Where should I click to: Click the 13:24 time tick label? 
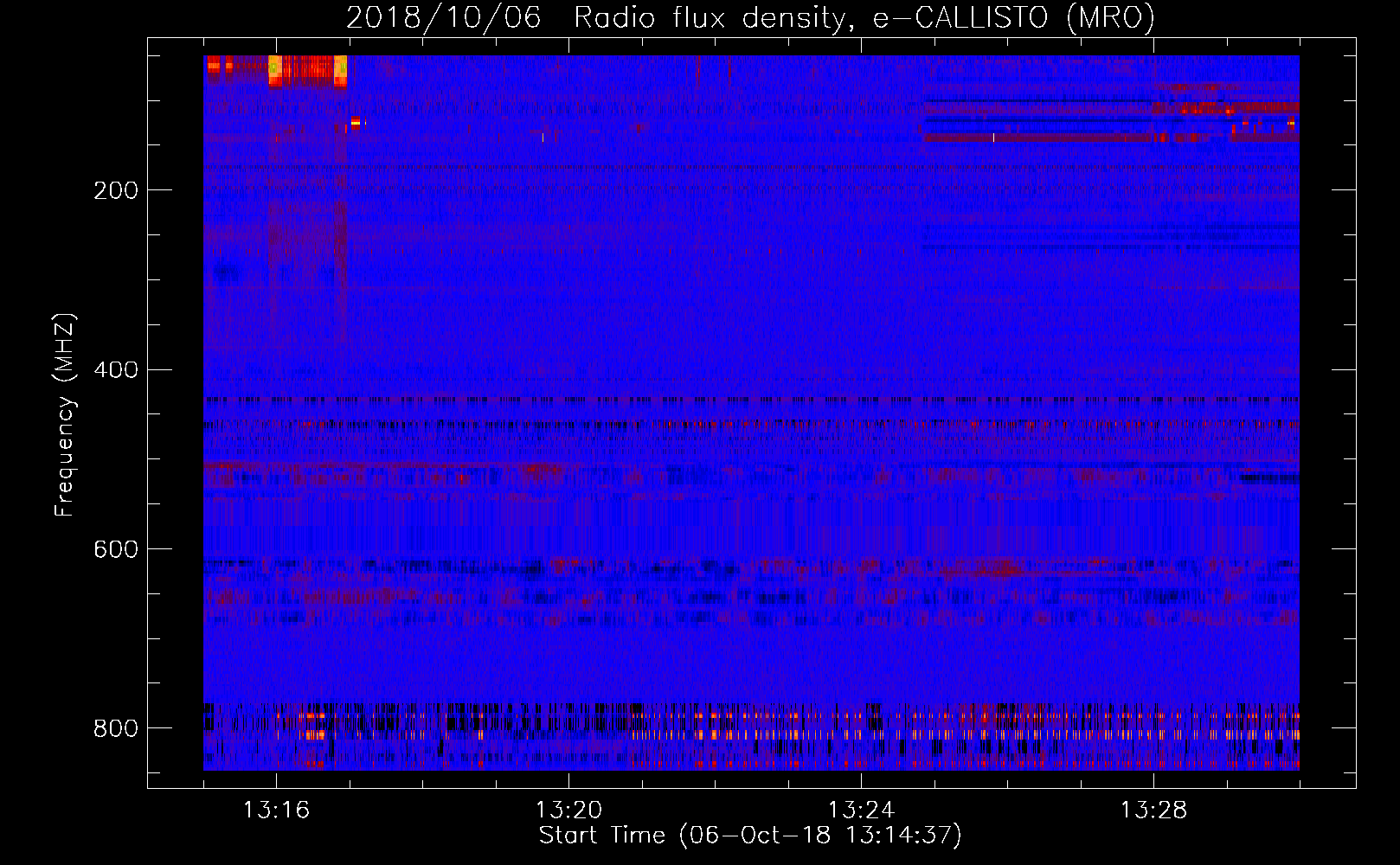click(861, 811)
